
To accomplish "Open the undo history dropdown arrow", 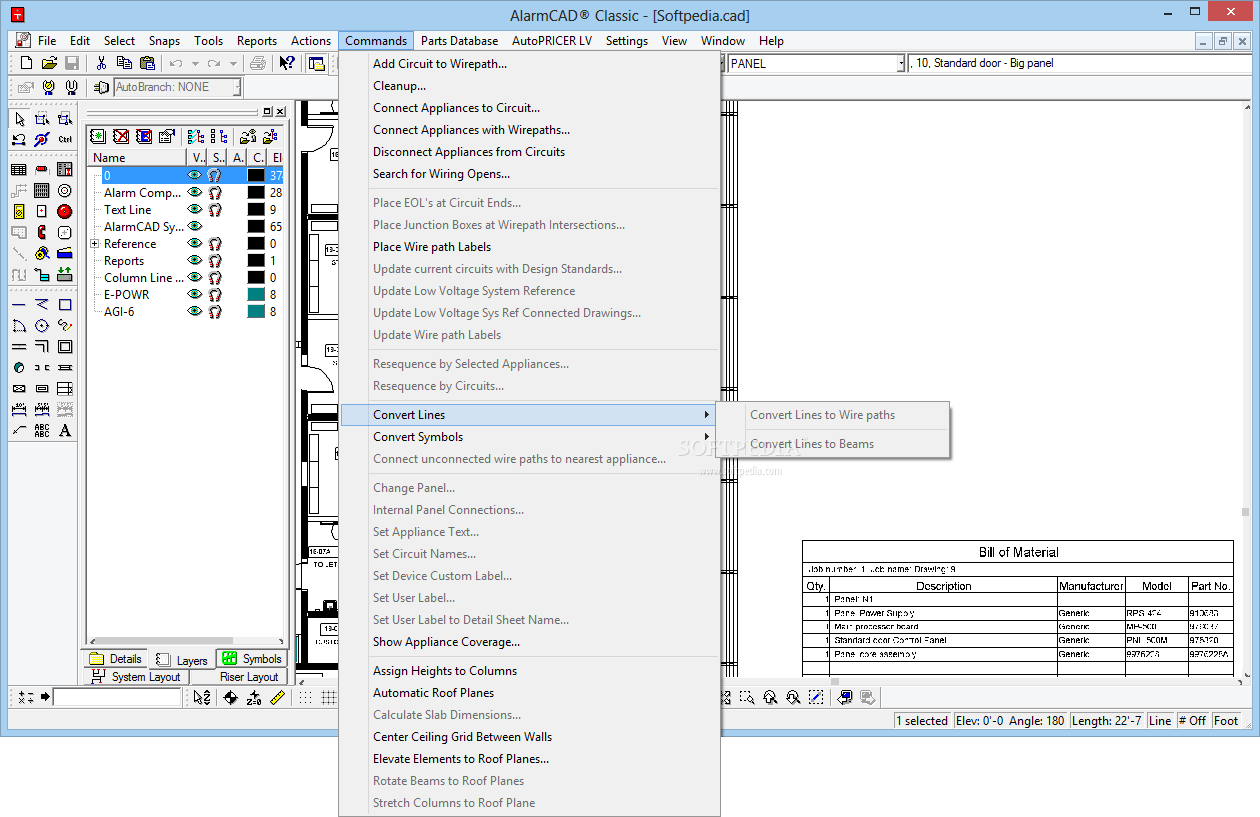I will [x=194, y=63].
